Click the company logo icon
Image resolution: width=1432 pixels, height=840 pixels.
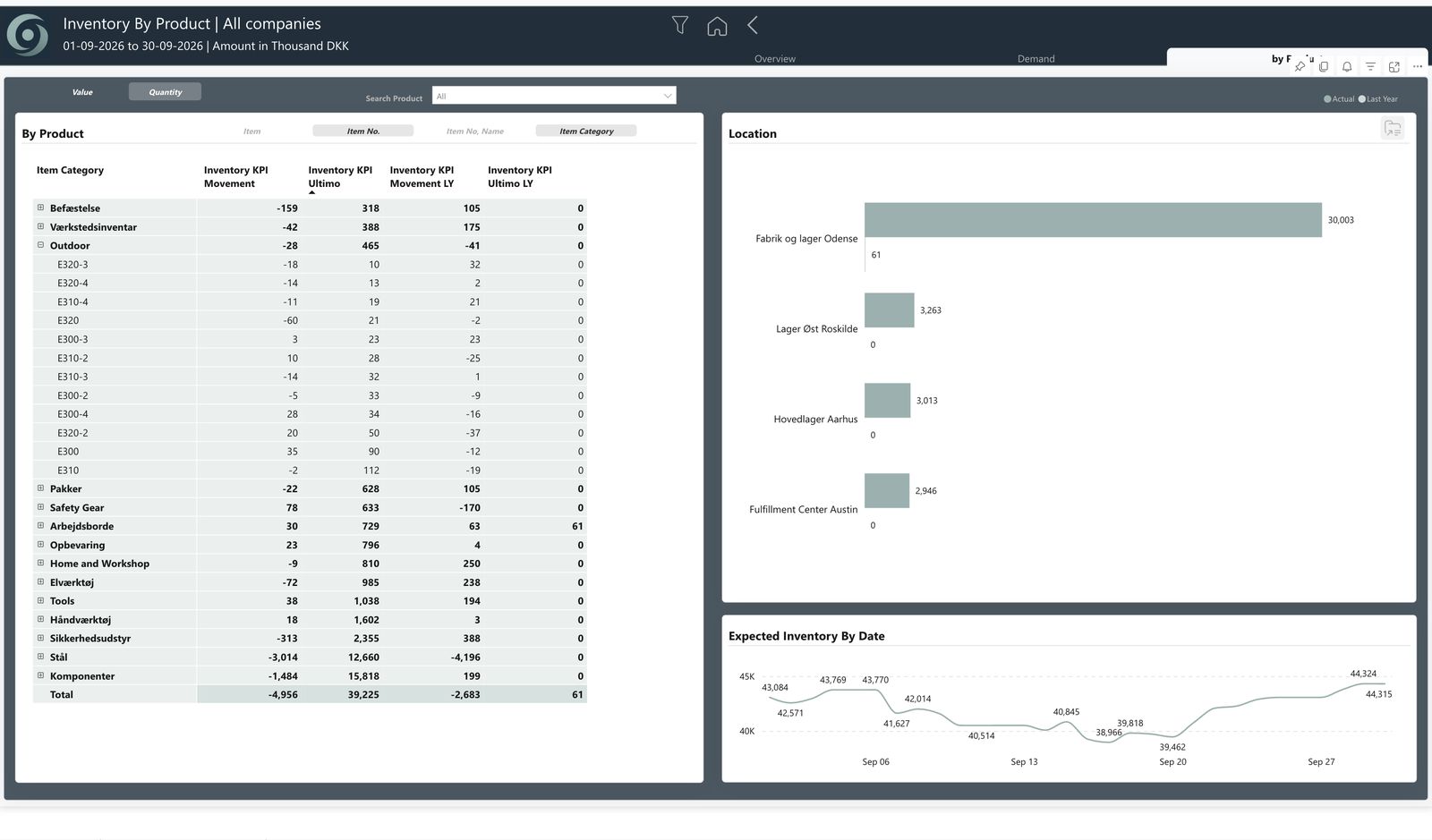(x=28, y=35)
